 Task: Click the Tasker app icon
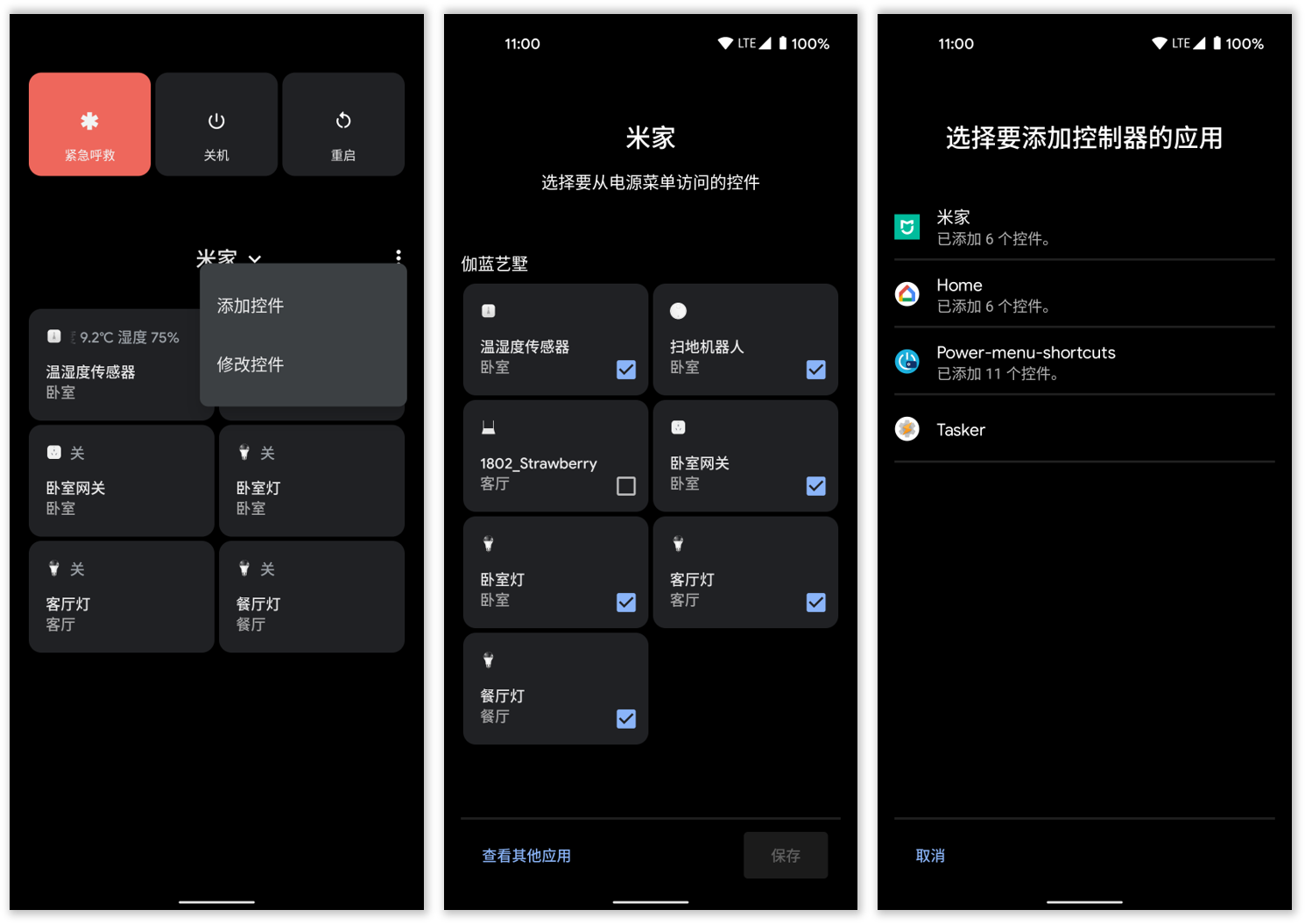pyautogui.click(x=907, y=428)
